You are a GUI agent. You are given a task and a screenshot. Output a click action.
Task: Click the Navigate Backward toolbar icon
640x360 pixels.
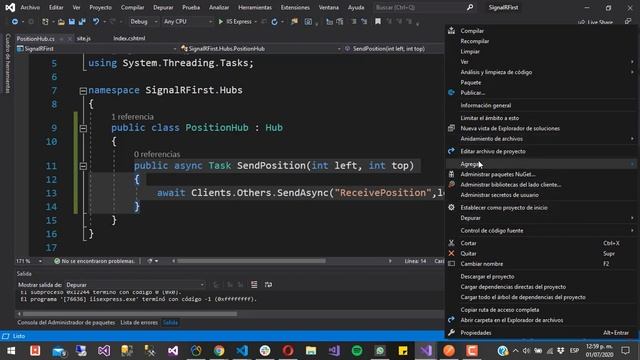pyautogui.click(x=14, y=22)
